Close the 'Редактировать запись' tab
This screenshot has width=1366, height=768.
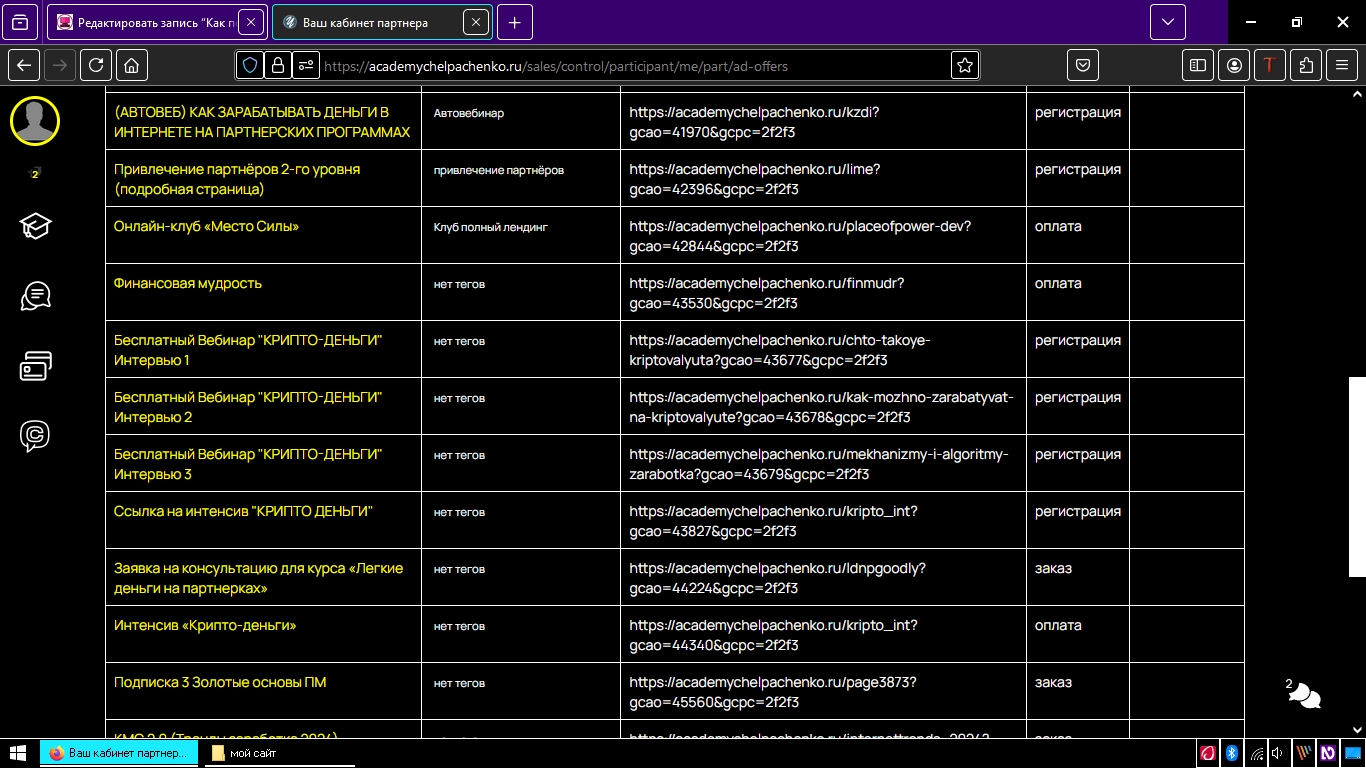coord(250,22)
